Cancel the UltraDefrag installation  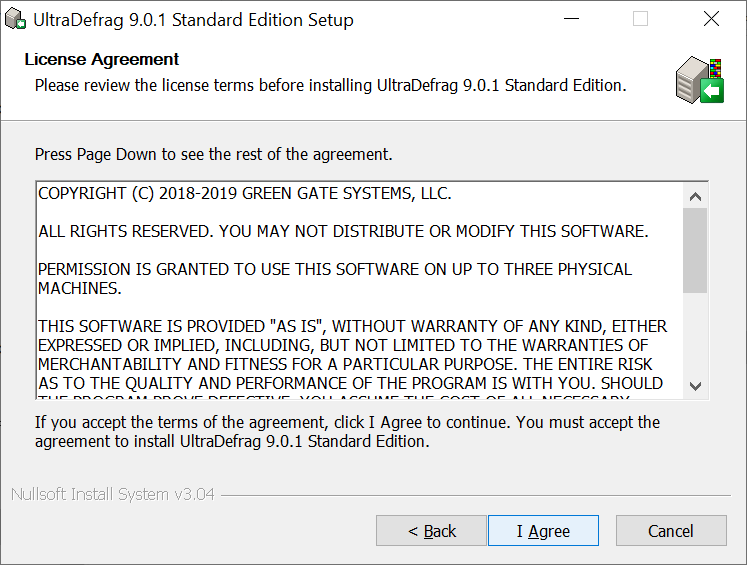670,531
